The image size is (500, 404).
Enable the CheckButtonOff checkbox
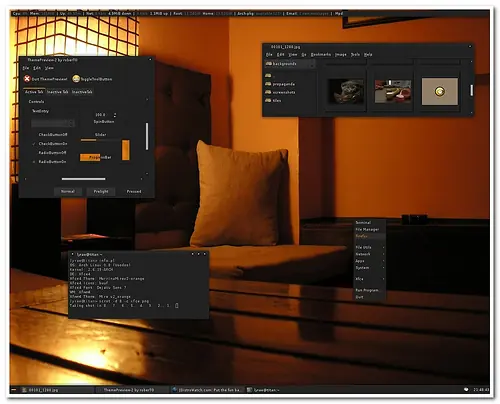tap(34, 135)
